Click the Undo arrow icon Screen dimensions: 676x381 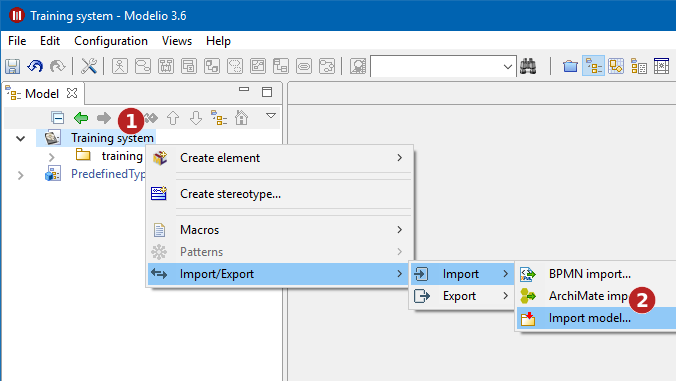(x=35, y=66)
